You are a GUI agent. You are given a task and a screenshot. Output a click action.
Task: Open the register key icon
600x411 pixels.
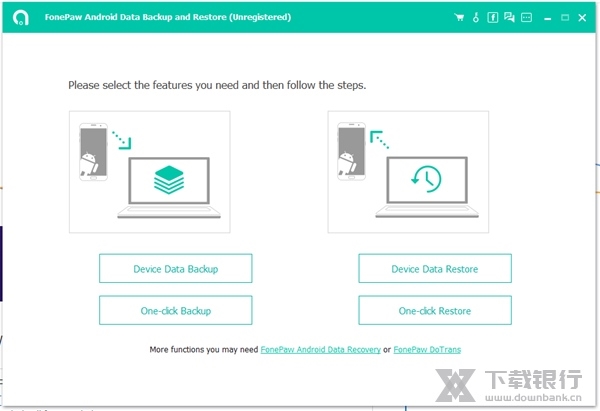coord(476,17)
